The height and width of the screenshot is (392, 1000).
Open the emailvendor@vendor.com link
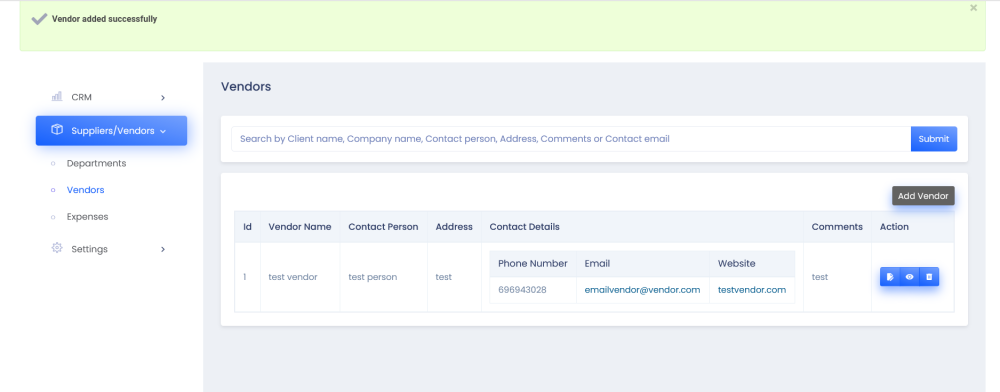pyautogui.click(x=642, y=289)
